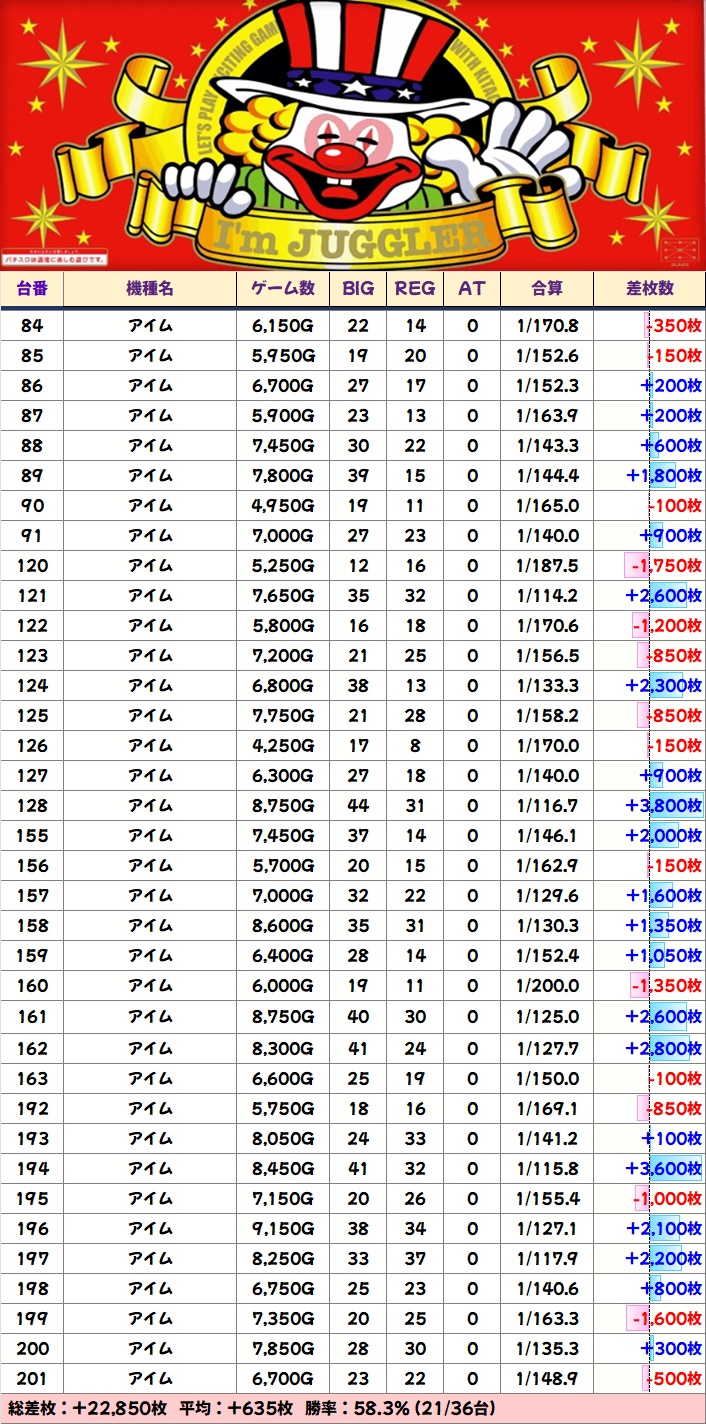Click the 1/170.8 combined rate cell
Viewport: 706px width, 1424px height.
tap(547, 326)
